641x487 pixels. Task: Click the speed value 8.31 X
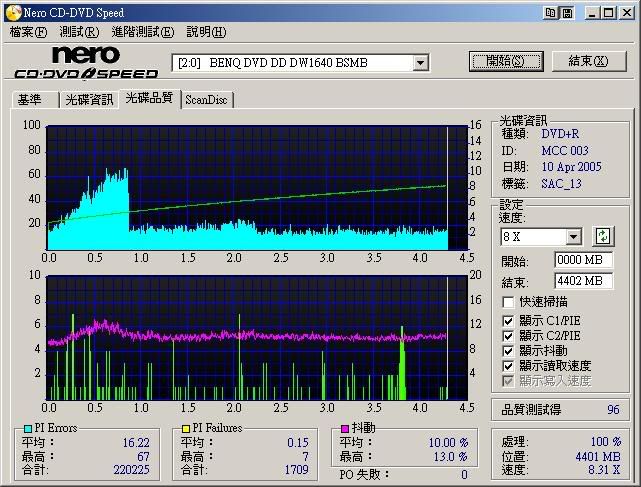click(x=604, y=470)
